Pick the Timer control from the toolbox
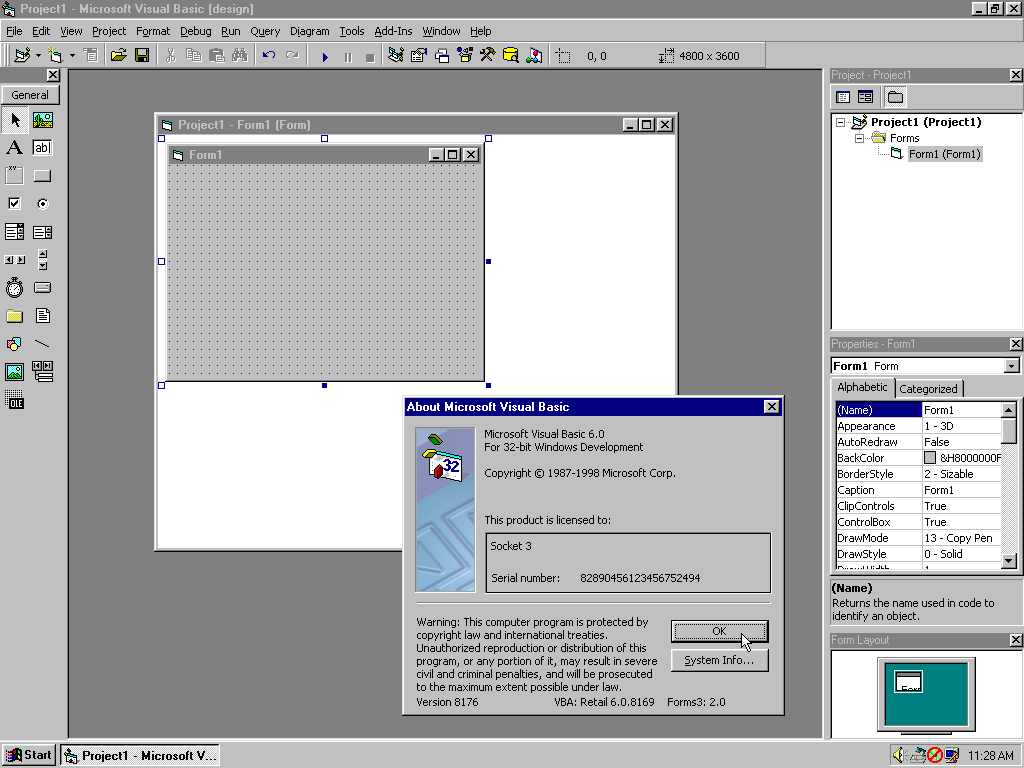This screenshot has width=1024, height=768. [14, 288]
